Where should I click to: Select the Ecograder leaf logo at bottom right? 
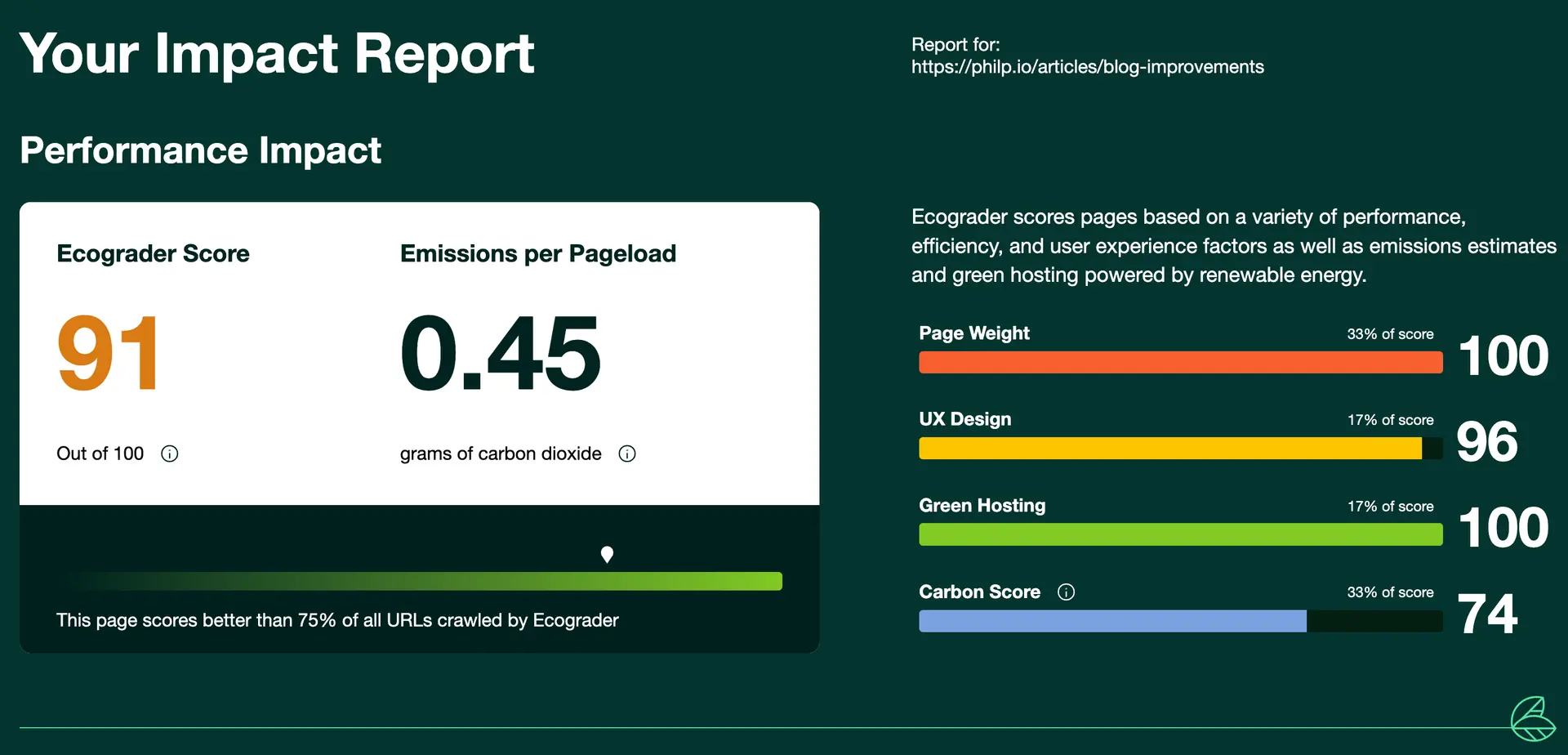point(1534,717)
